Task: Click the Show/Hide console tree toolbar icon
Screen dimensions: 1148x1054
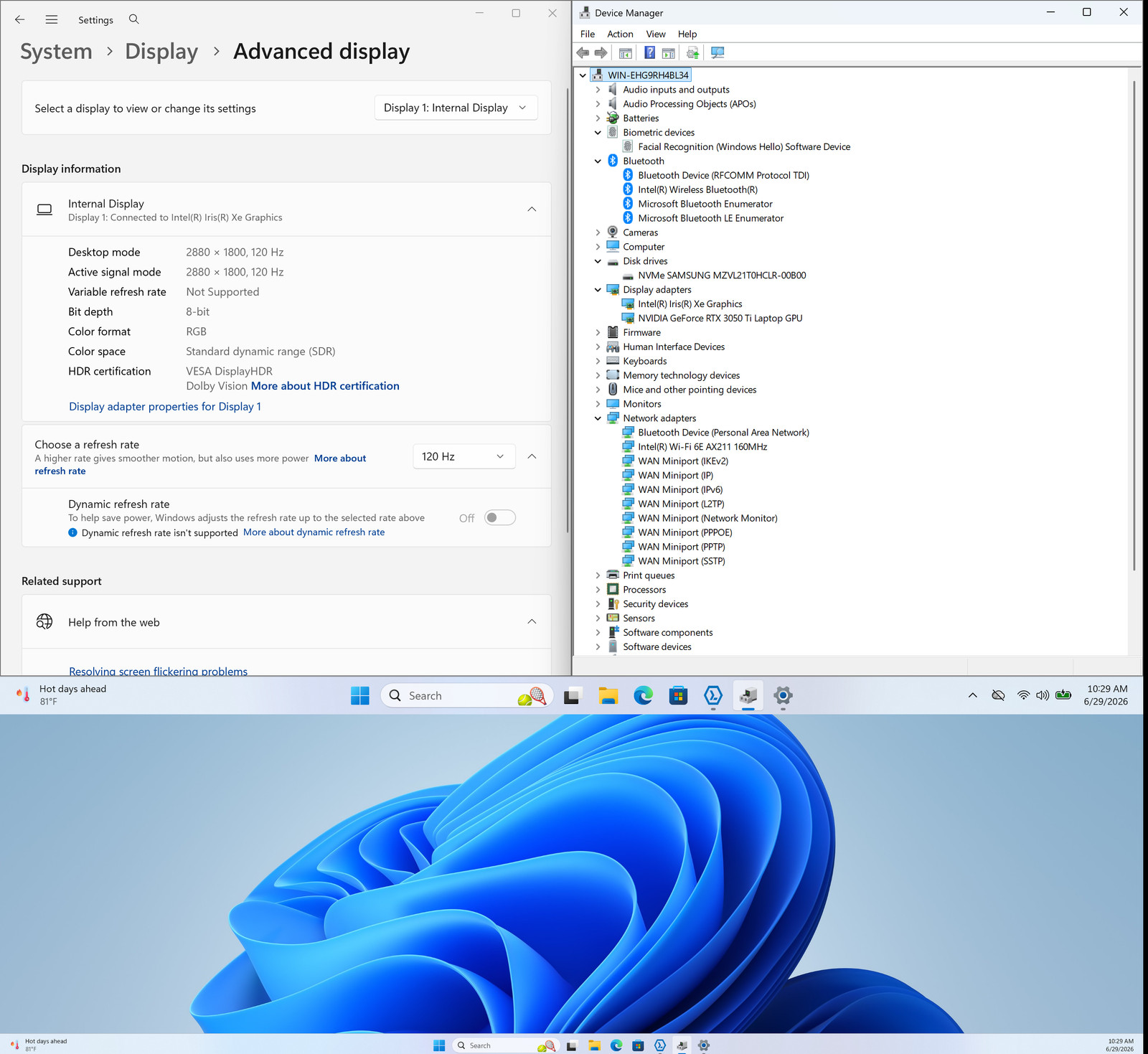Action: [x=625, y=52]
